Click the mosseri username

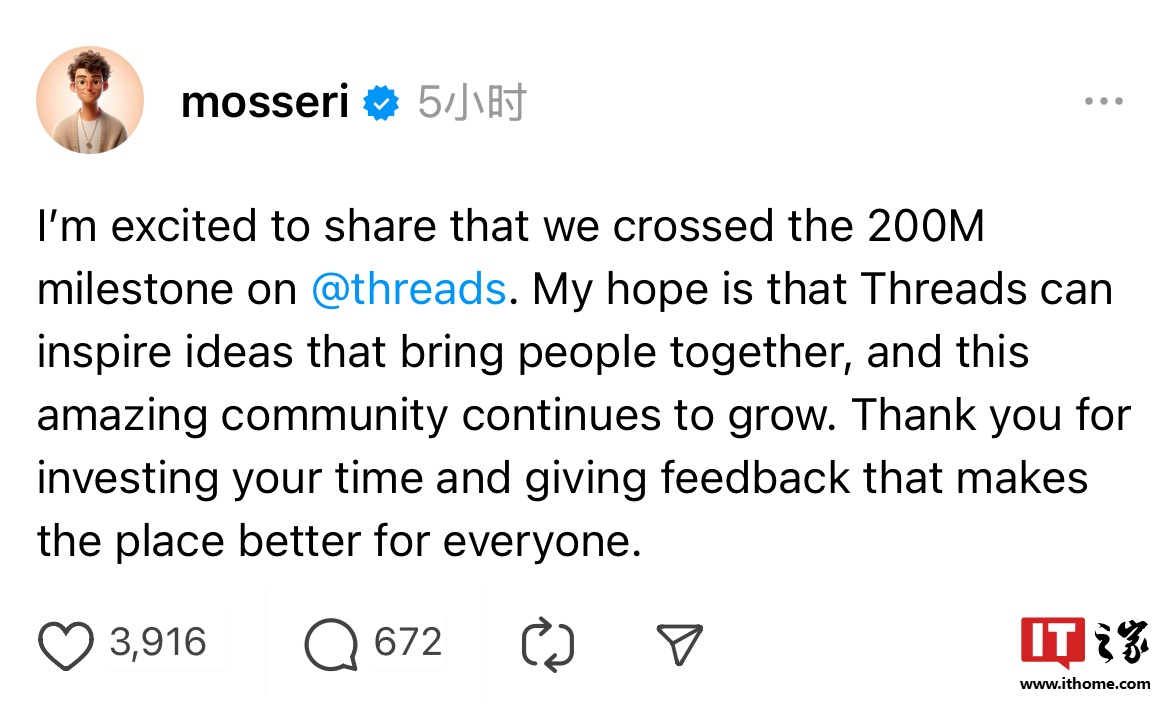click(265, 102)
